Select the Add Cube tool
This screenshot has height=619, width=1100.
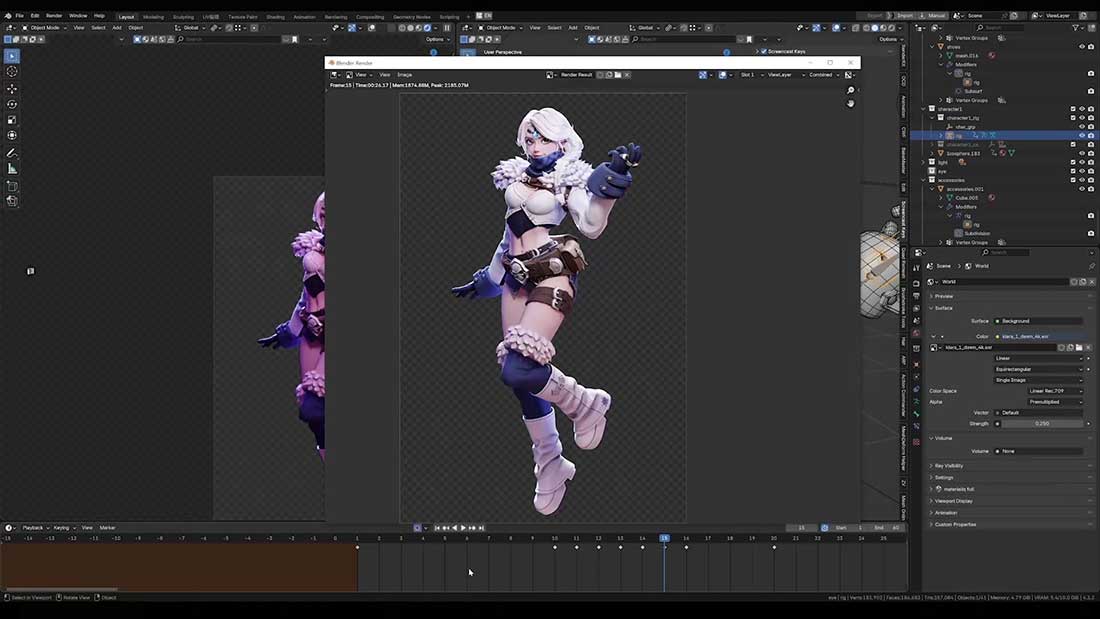tap(12, 186)
